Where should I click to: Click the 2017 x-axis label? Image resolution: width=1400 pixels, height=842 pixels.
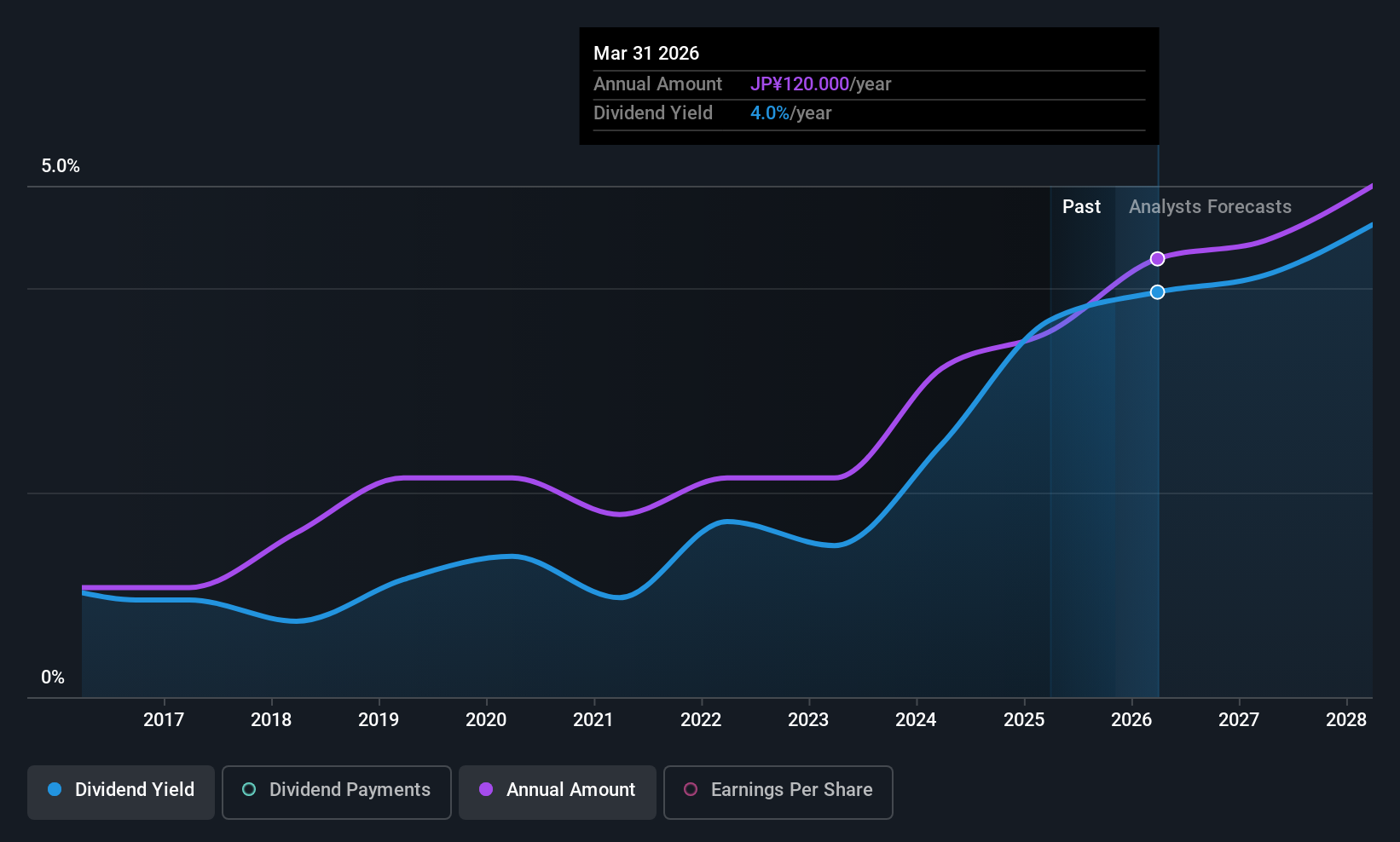(164, 720)
